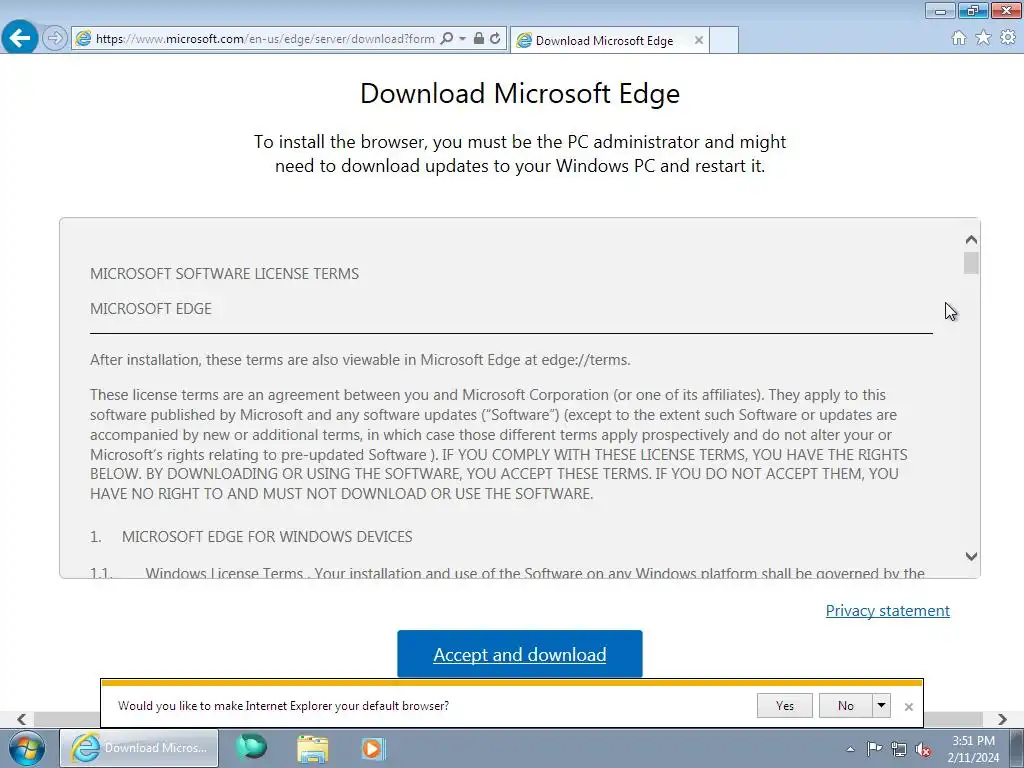Open the Home page icon

tap(959, 38)
